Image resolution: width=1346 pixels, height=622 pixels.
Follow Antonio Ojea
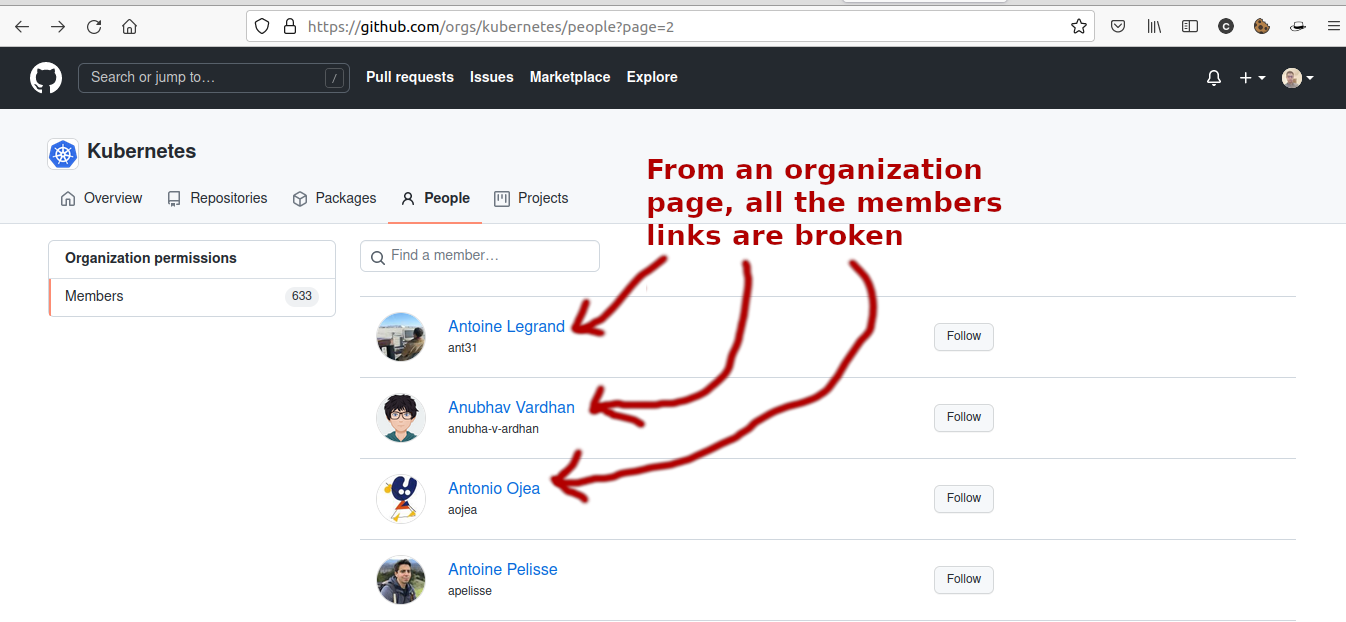[x=964, y=498]
